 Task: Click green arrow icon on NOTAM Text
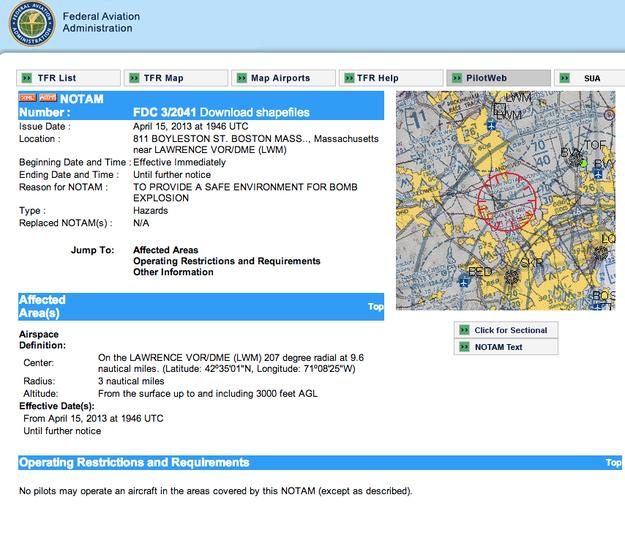pos(464,347)
